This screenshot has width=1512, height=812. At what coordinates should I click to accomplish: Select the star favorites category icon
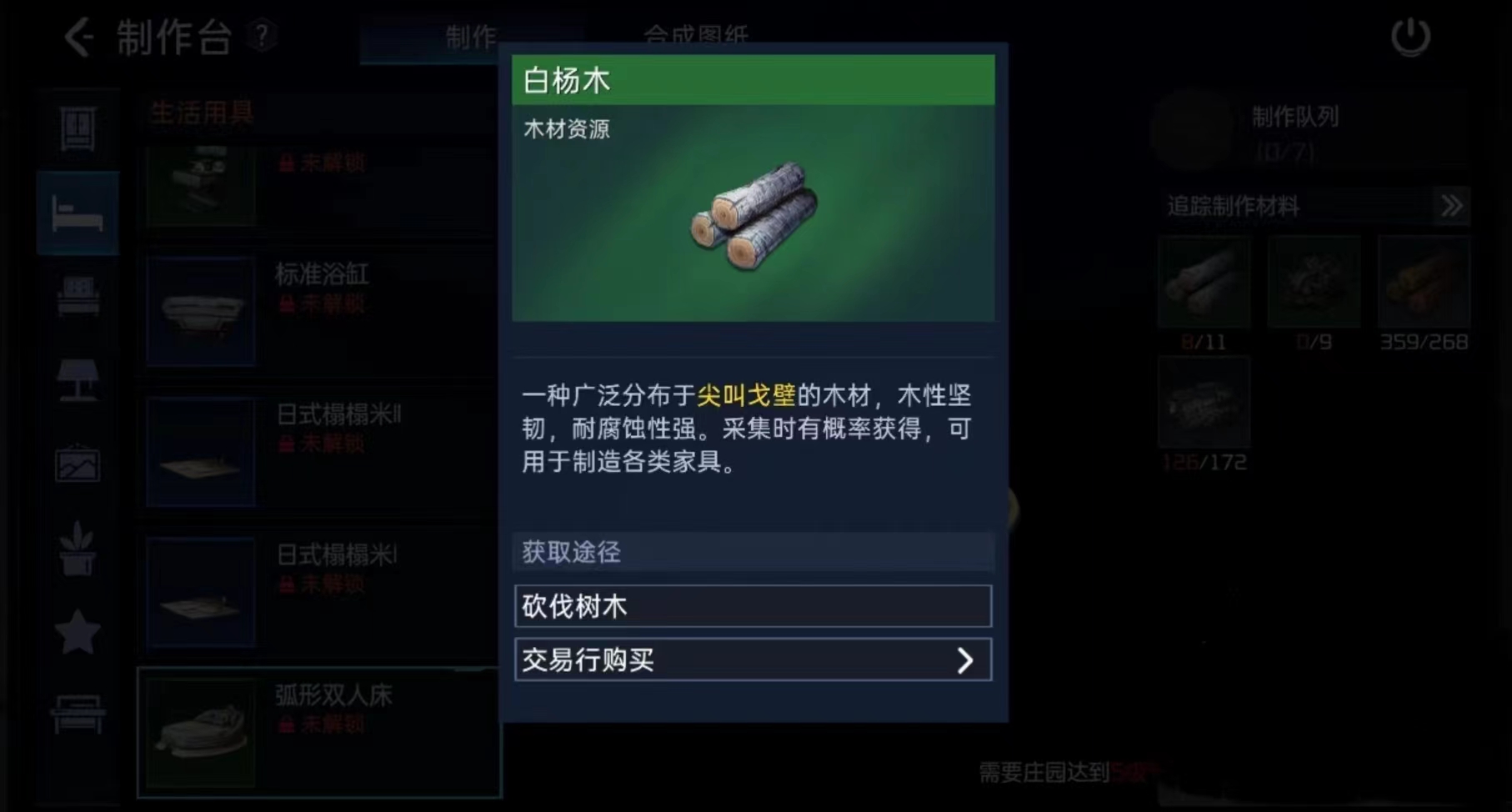coord(78,632)
